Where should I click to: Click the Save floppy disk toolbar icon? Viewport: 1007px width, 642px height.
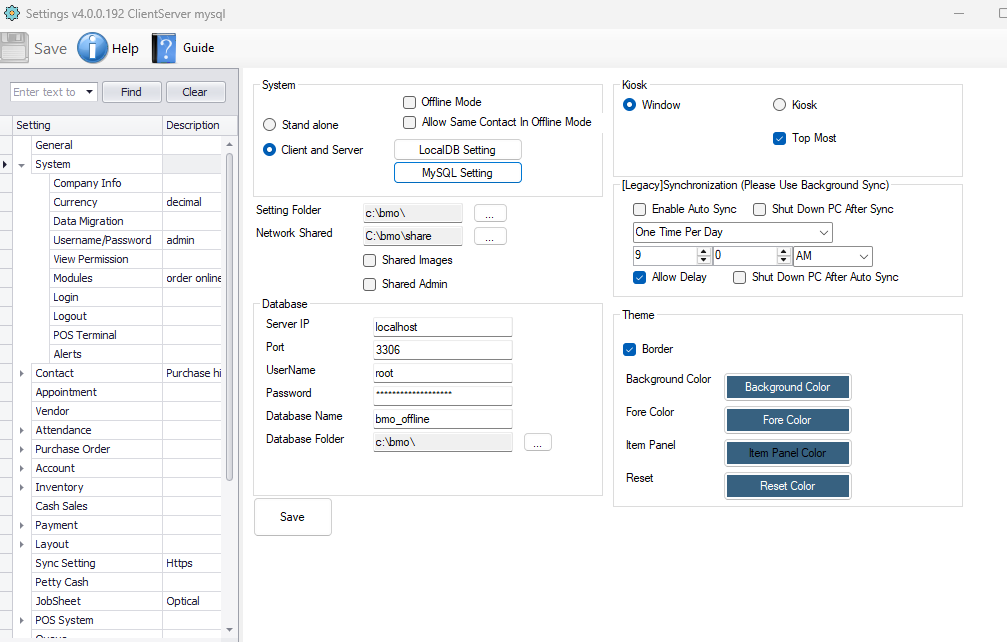[x=14, y=48]
